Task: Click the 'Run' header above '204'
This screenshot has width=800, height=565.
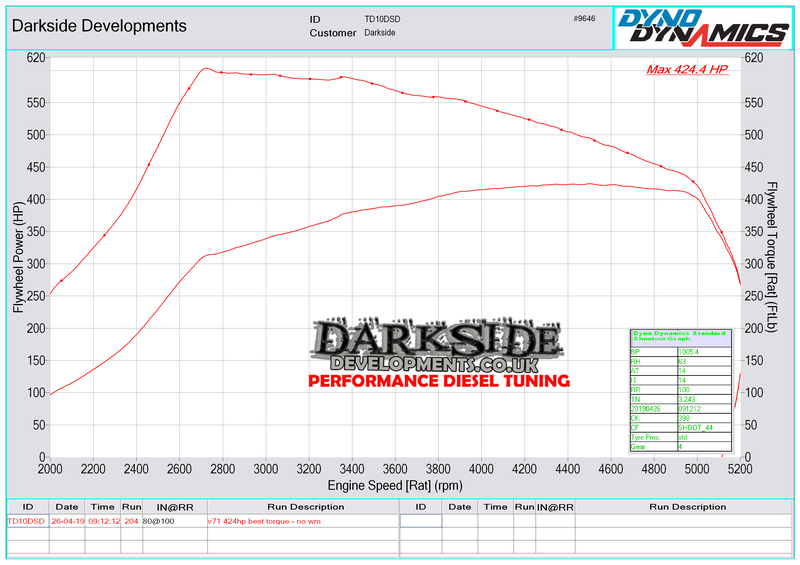Action: pos(131,507)
